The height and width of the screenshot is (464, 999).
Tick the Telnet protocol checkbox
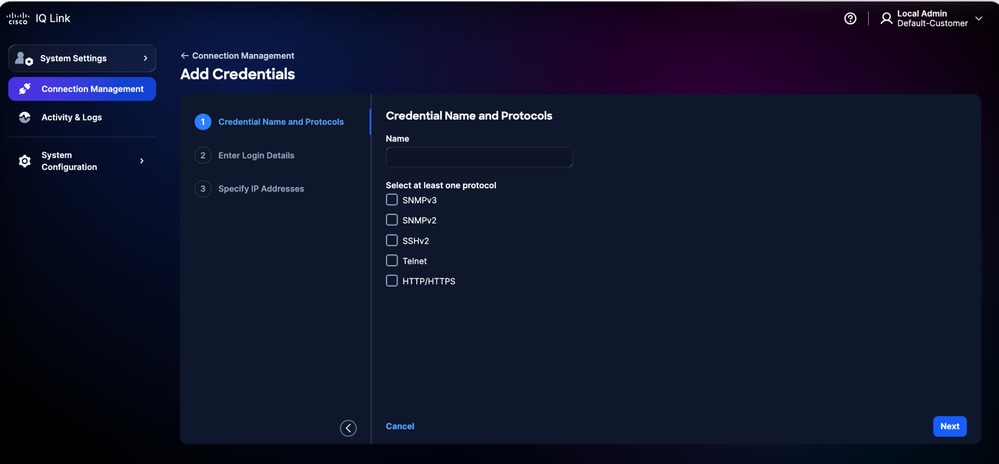[392, 261]
